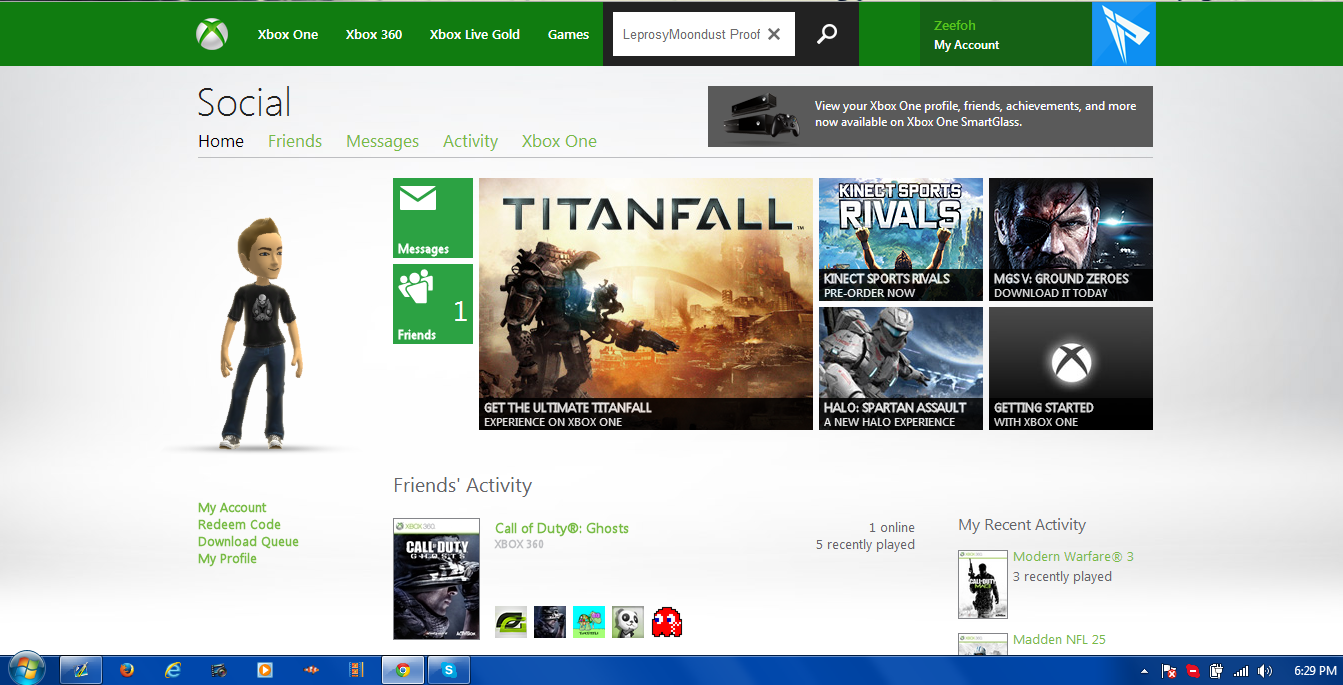
Task: Open the Friends tile showing 1
Action: click(x=432, y=304)
